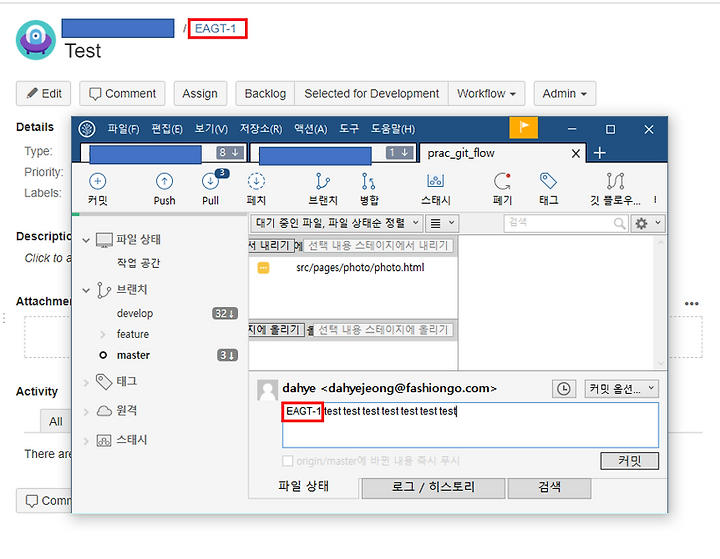The height and width of the screenshot is (559, 720).
Task: Click the Unstage Selected (선택 내용 스테이지에서 내리기) button
Action: 378,246
